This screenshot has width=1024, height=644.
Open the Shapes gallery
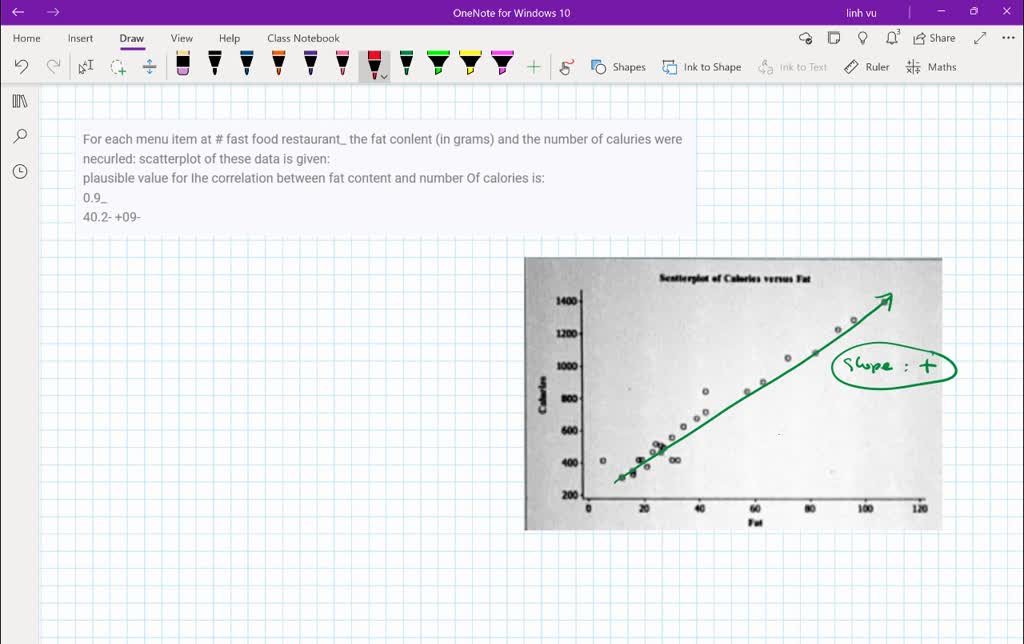point(618,67)
